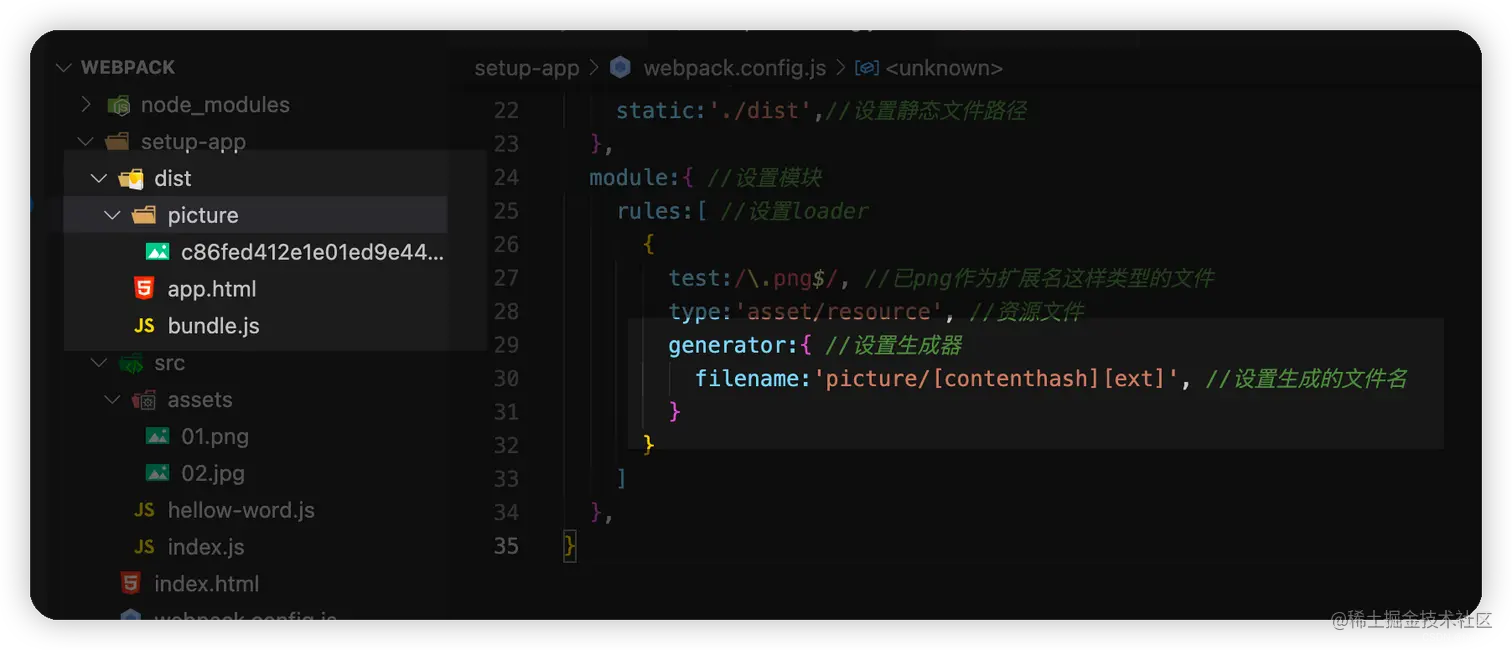Image resolution: width=1512 pixels, height=650 pixels.
Task: Click the 'picture/[contenthash][ext]' string
Action: tap(997, 378)
